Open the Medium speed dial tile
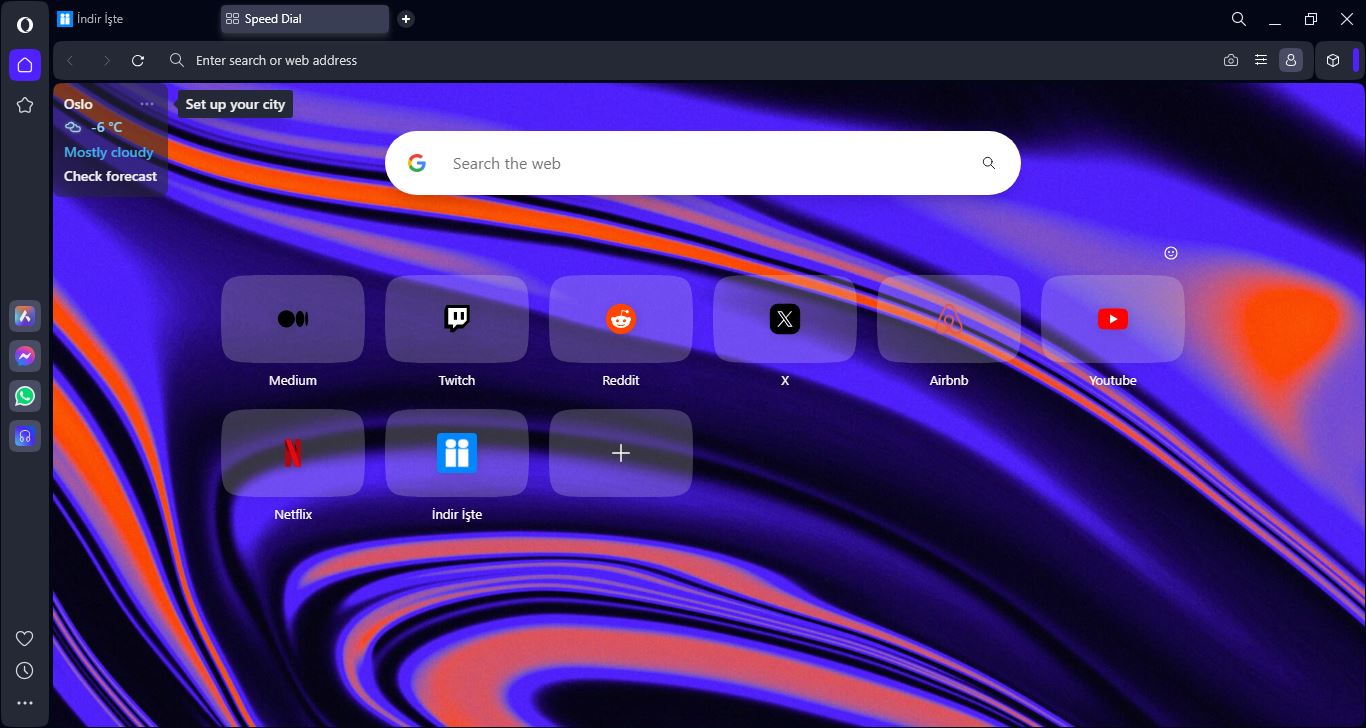This screenshot has width=1366, height=728. 293,319
